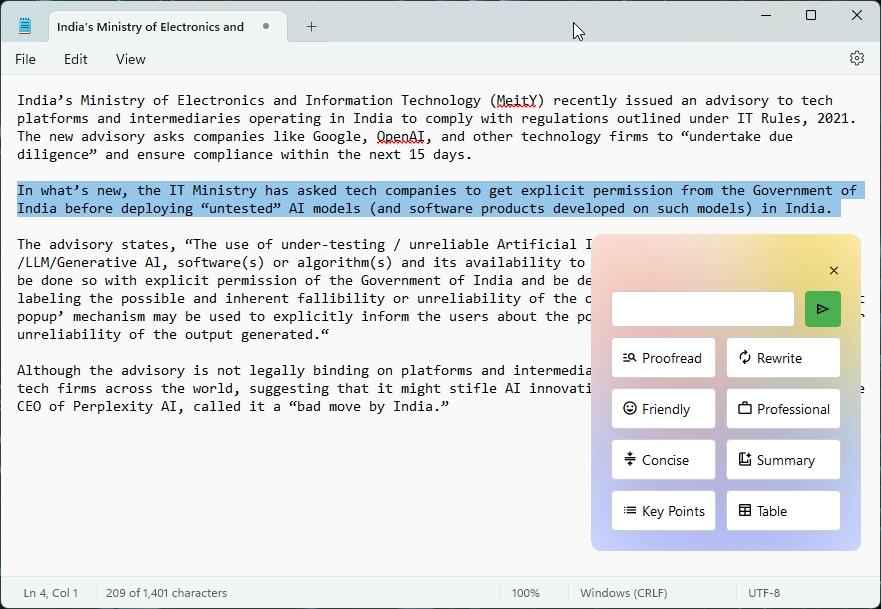Open the File menu
Image resolution: width=881 pixels, height=609 pixels.
pos(25,59)
